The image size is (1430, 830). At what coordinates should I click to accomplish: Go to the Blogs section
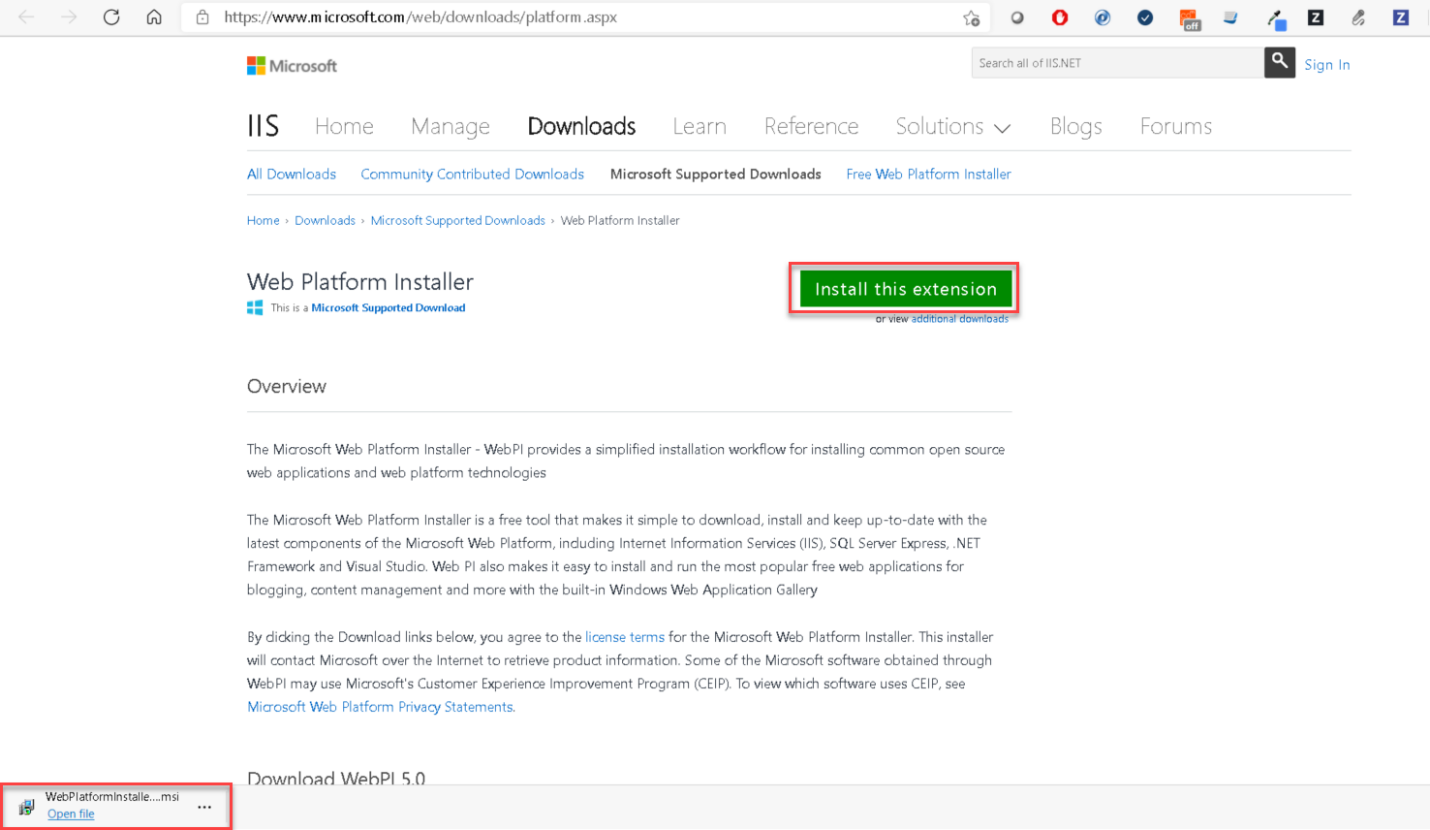tap(1075, 126)
